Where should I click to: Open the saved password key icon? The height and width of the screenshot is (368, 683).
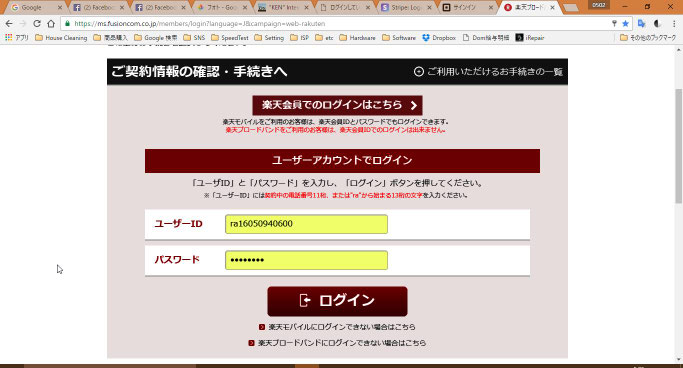pos(614,24)
